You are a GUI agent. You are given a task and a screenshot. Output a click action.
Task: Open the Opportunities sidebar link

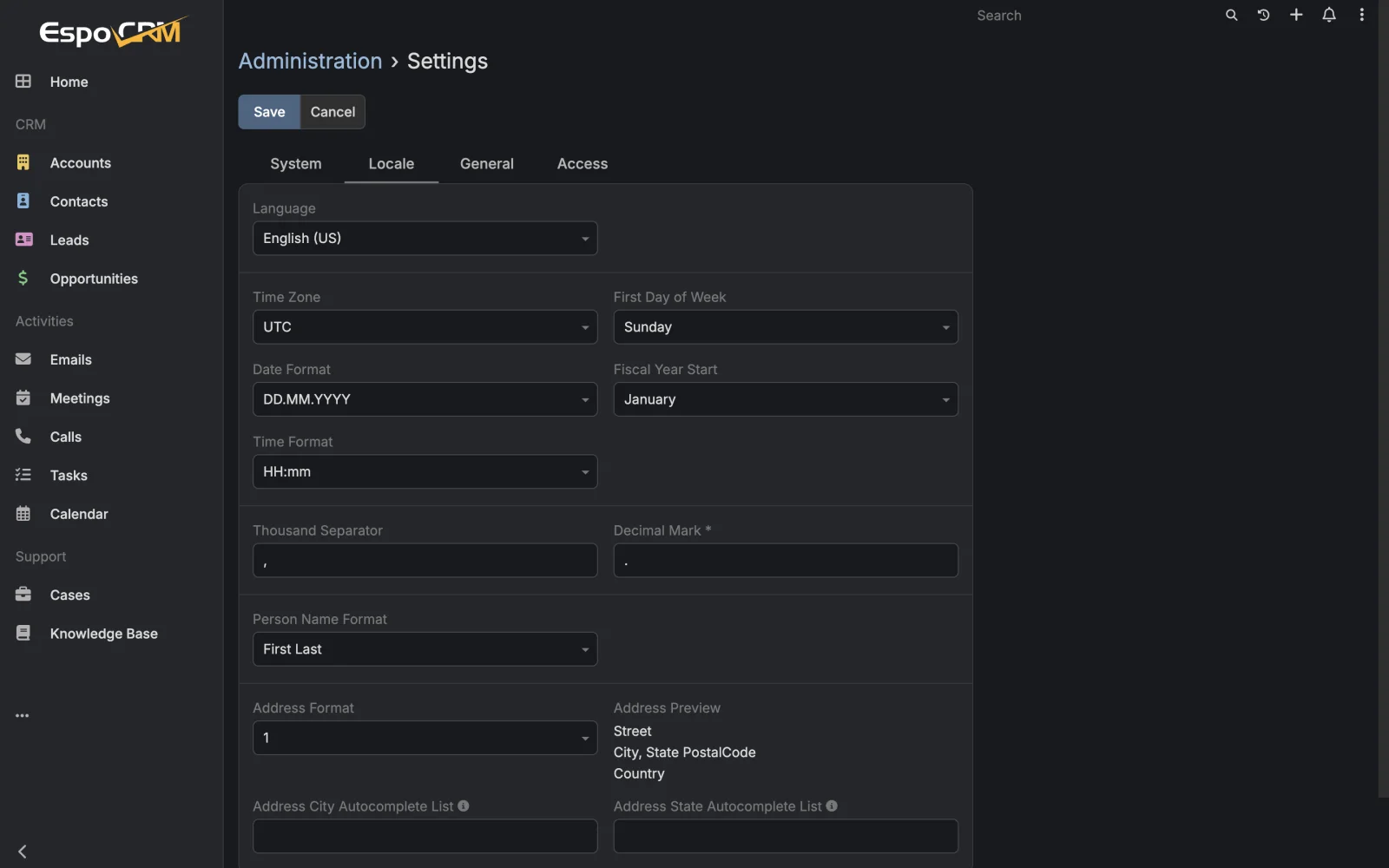tap(94, 278)
